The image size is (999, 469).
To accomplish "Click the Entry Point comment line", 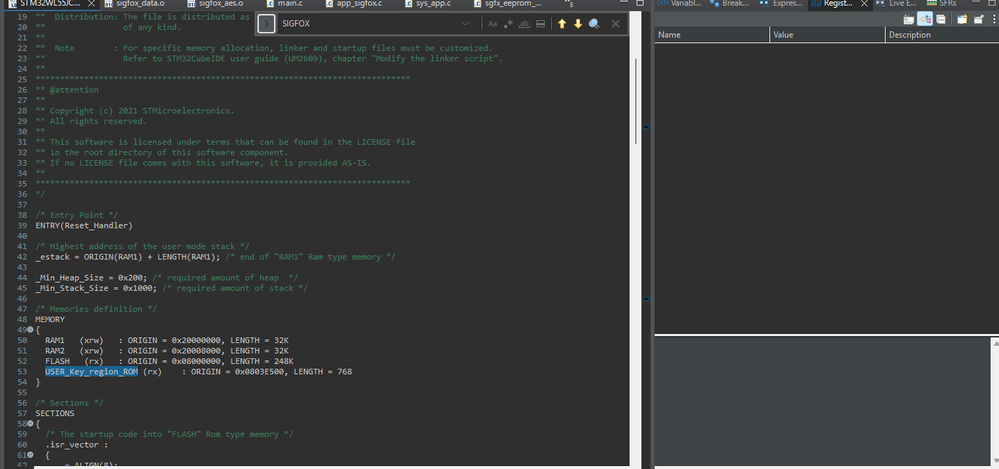I will point(76,215).
